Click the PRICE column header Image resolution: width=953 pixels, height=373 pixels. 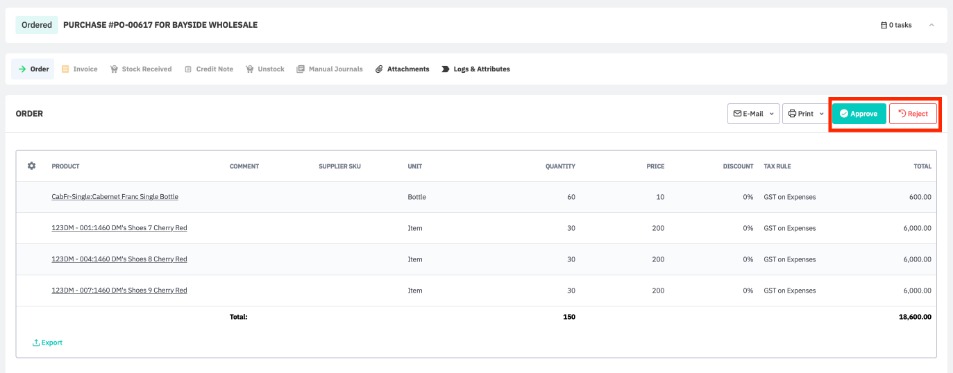655,166
